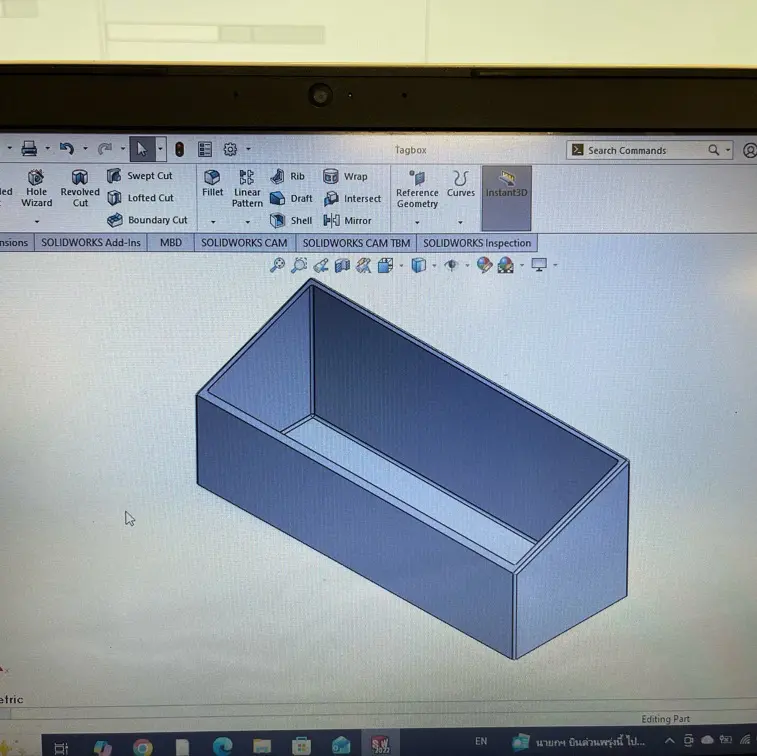Open the Select tool dropdown arrow

[x=160, y=149]
